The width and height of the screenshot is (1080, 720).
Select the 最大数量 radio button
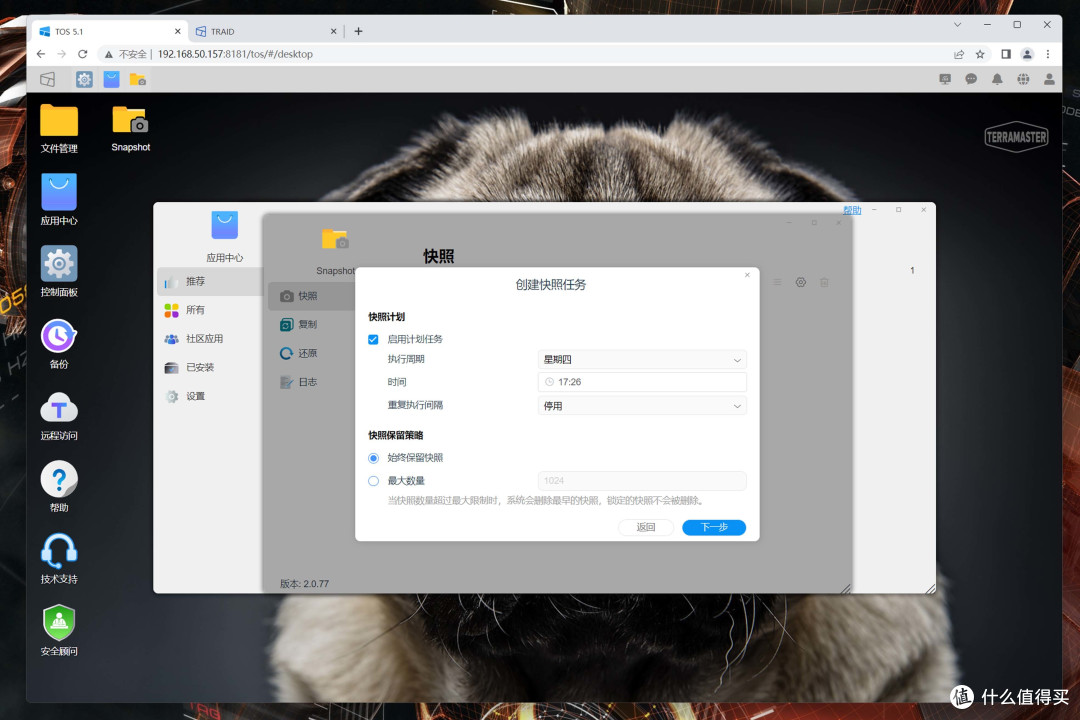[x=373, y=481]
